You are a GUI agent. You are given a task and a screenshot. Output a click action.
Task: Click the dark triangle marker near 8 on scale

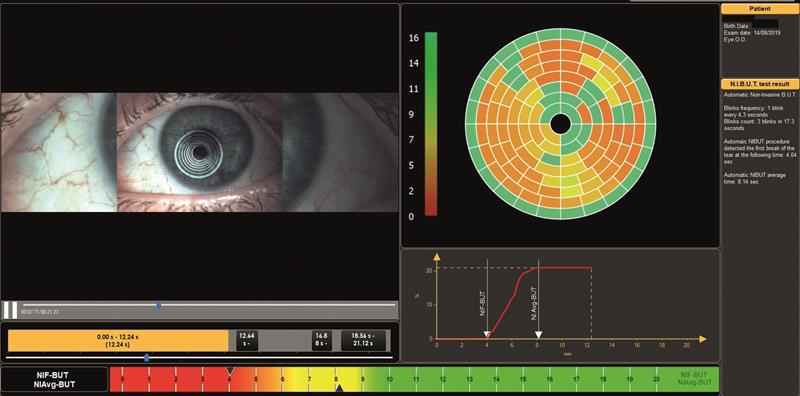point(339,389)
